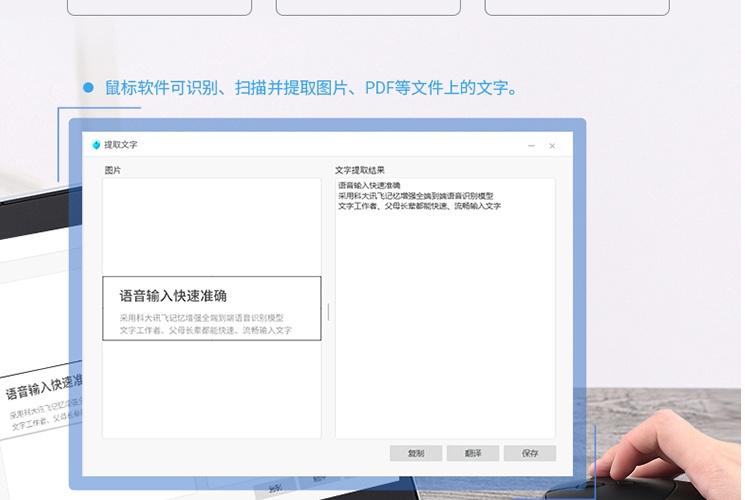This screenshot has width=745, height=500.
Task: Click the extracted line starting with 文字工作者
Action: 419,206
